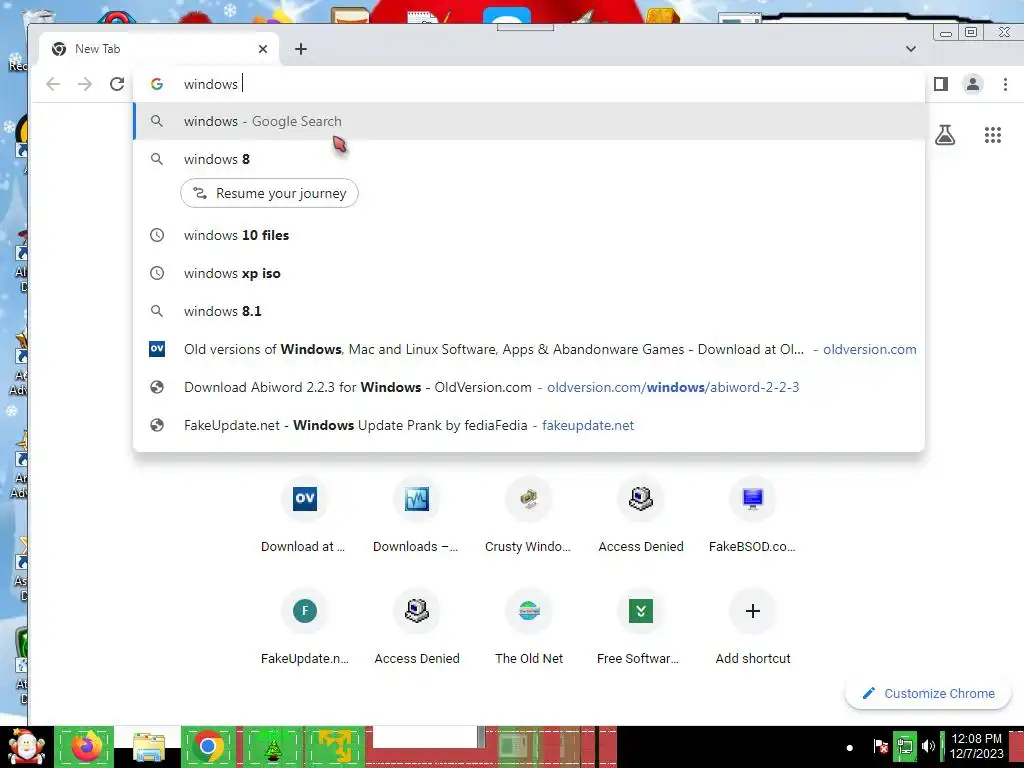
Task: Open the FakeBSOD.co... shortcut
Action: 752,516
